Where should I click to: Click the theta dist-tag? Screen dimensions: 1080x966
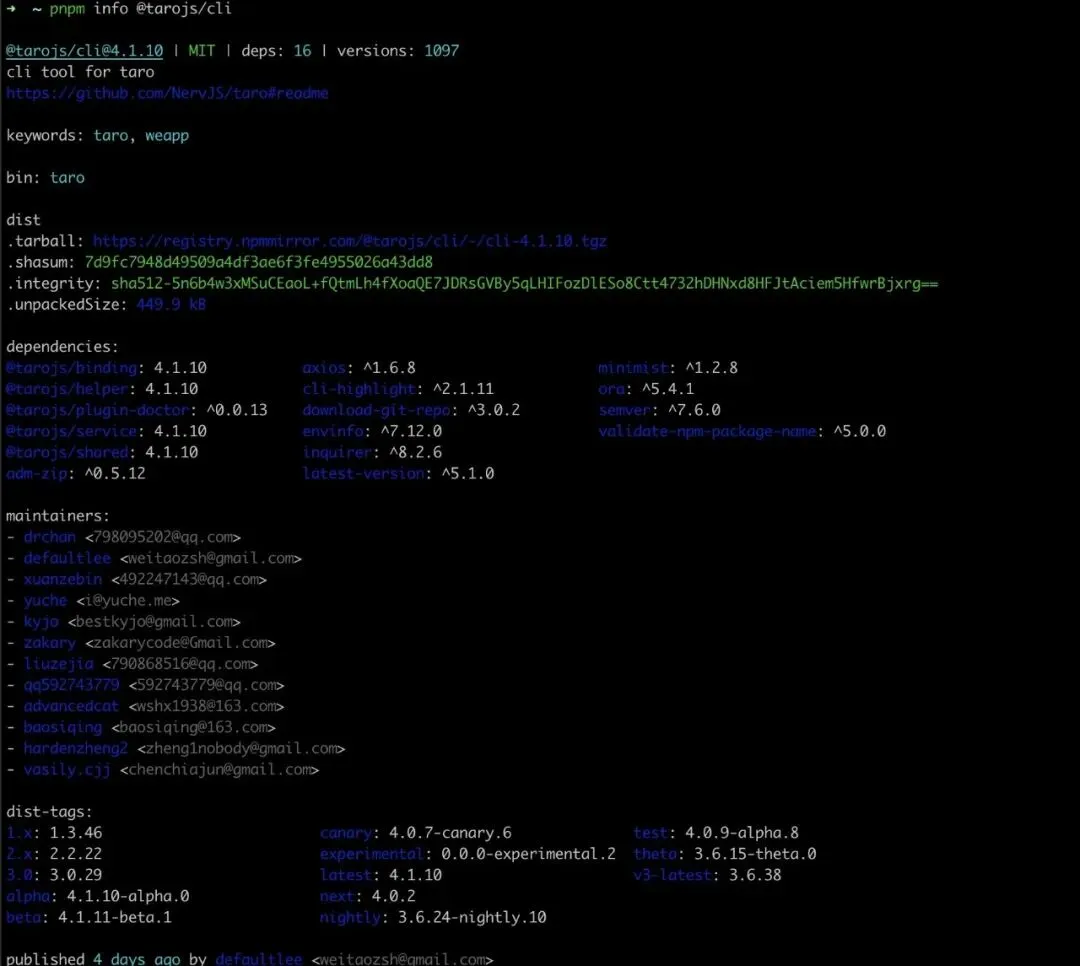tap(655, 854)
